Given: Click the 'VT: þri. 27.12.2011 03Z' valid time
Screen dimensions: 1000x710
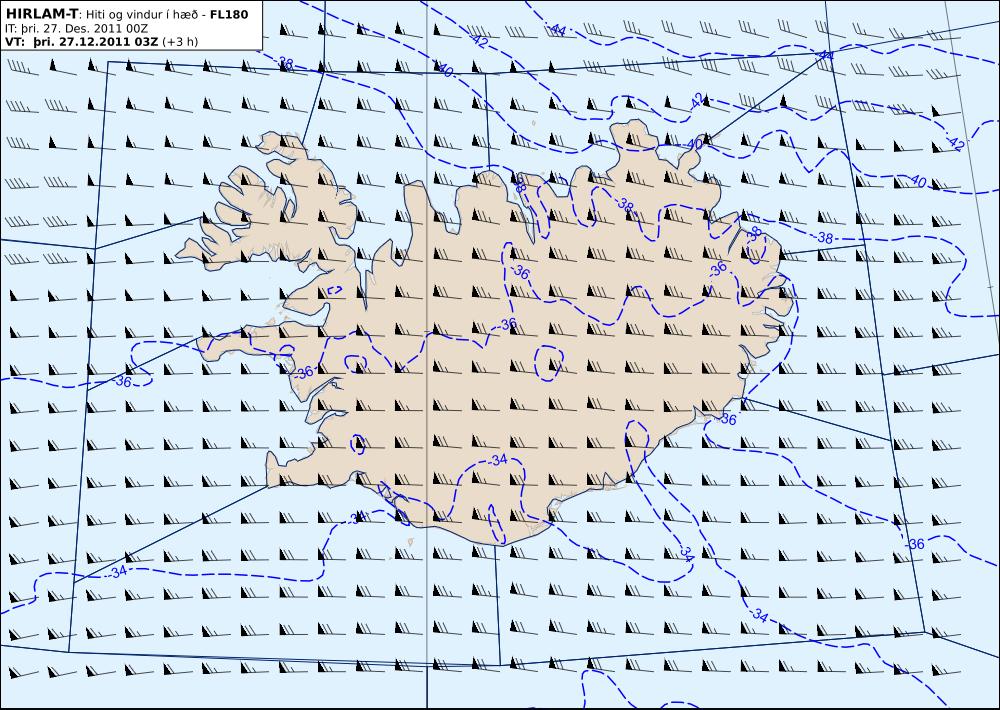Looking at the screenshot, I should pyautogui.click(x=82, y=42).
